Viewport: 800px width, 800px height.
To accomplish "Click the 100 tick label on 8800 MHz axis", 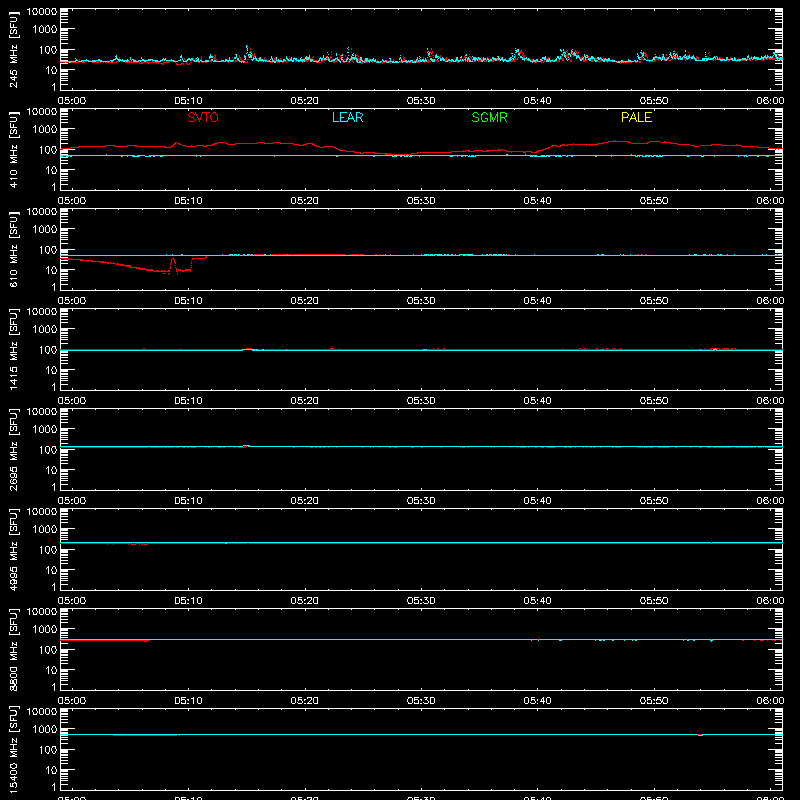I will 48,650.
